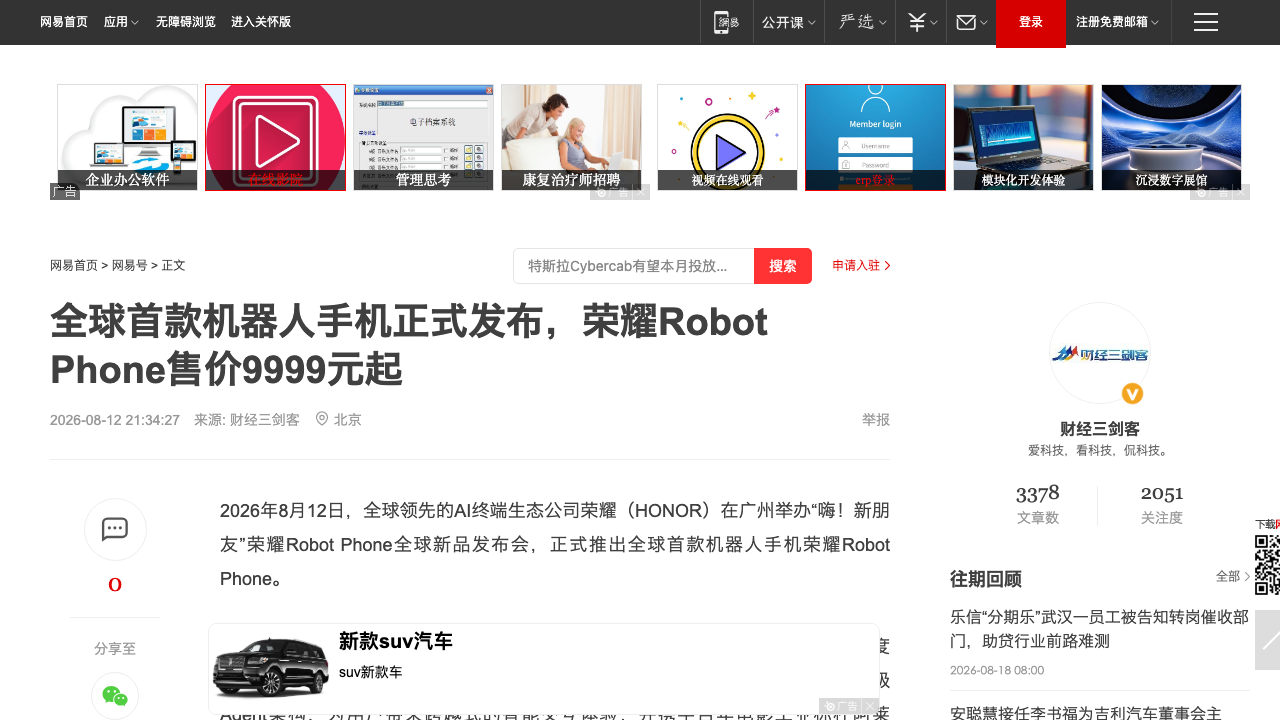
Task: Open 财经三剑客 source link
Action: click(265, 420)
